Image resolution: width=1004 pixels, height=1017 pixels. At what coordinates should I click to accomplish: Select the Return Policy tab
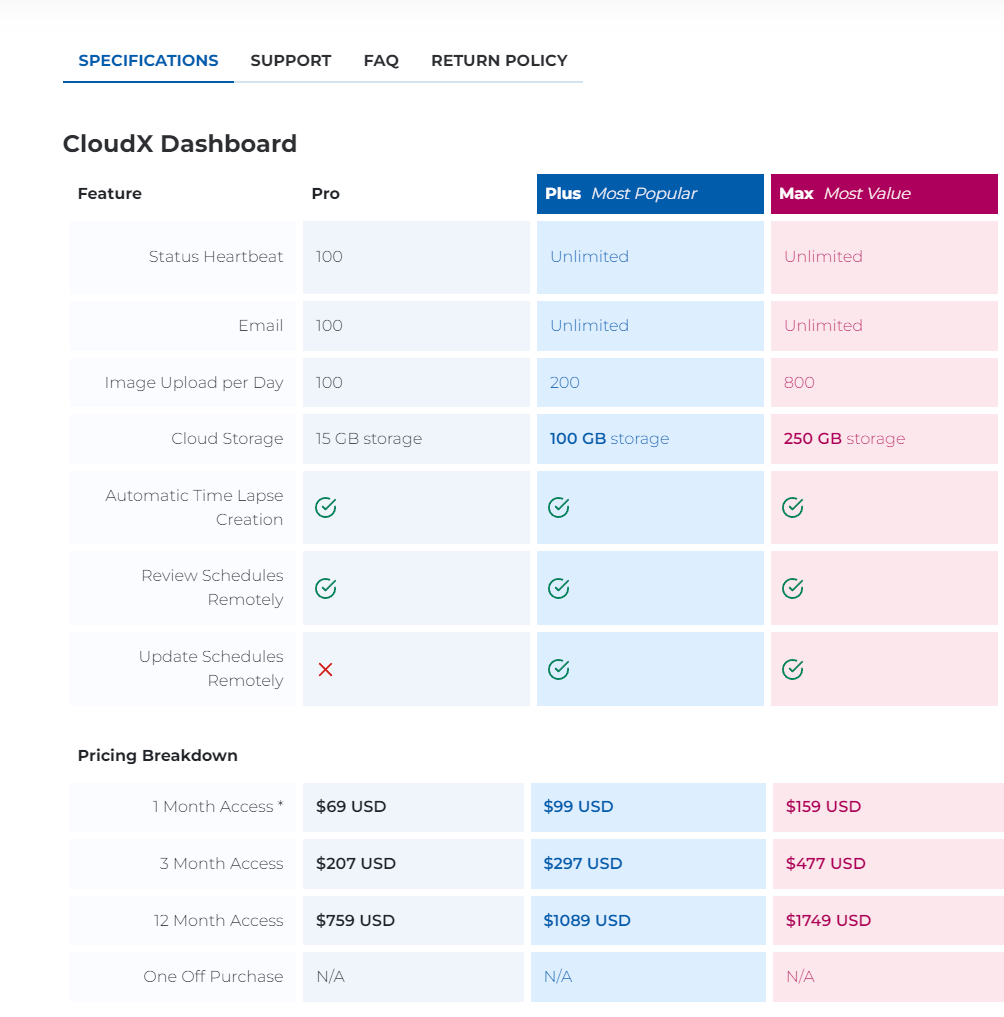(x=499, y=60)
